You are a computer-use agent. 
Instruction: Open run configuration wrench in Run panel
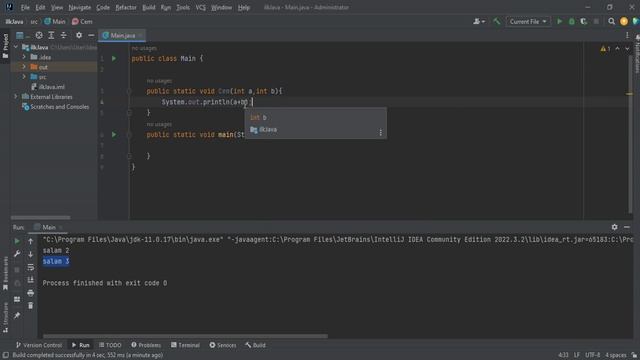click(17, 254)
